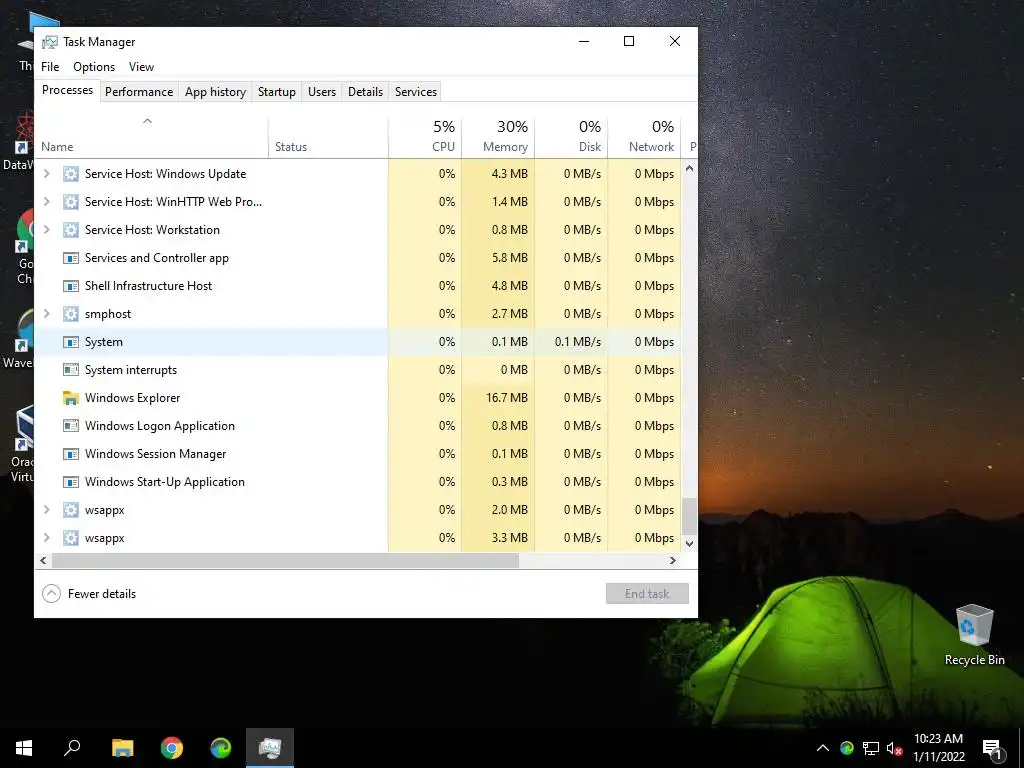Sort processes by Name column header

tap(152, 138)
